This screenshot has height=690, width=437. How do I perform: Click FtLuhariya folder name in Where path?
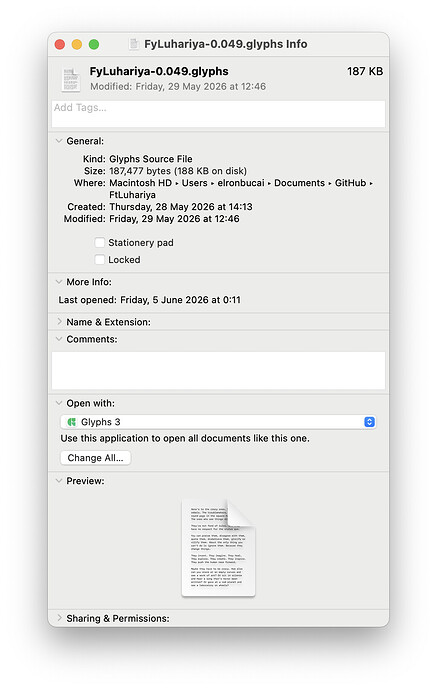click(132, 195)
